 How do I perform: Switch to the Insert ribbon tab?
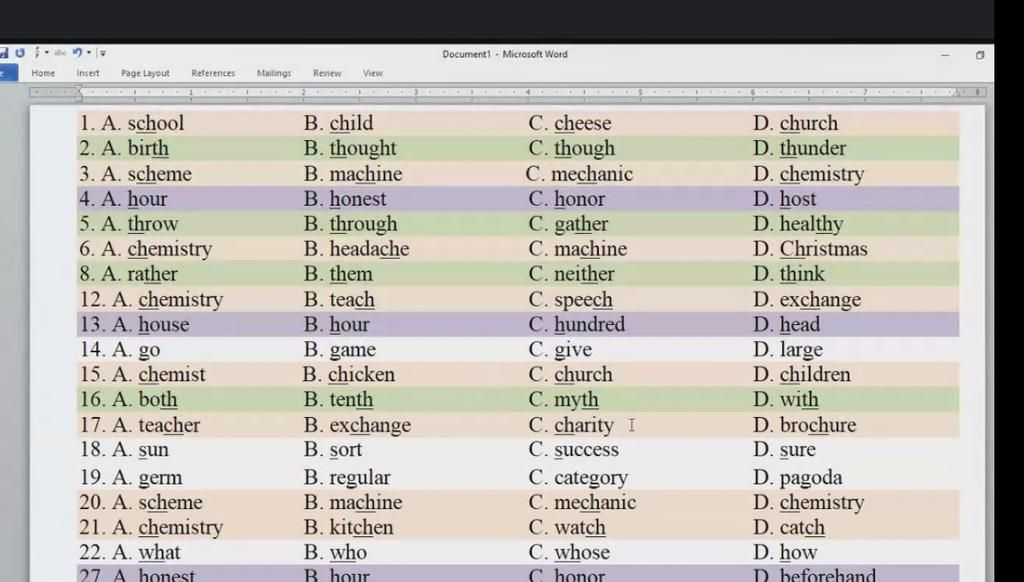pyautogui.click(x=88, y=73)
